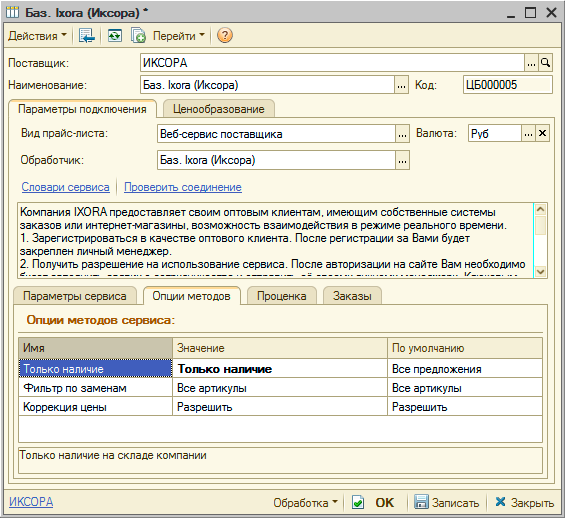The width and height of the screenshot is (565, 518).
Task: Click the Проверить соединение link
Action: [183, 187]
